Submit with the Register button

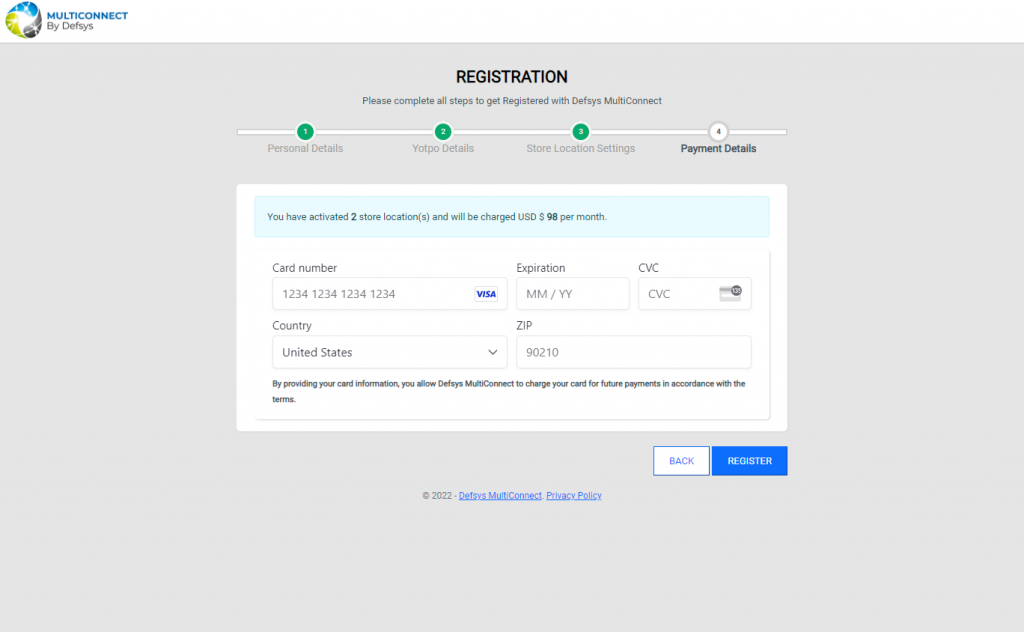pos(749,461)
